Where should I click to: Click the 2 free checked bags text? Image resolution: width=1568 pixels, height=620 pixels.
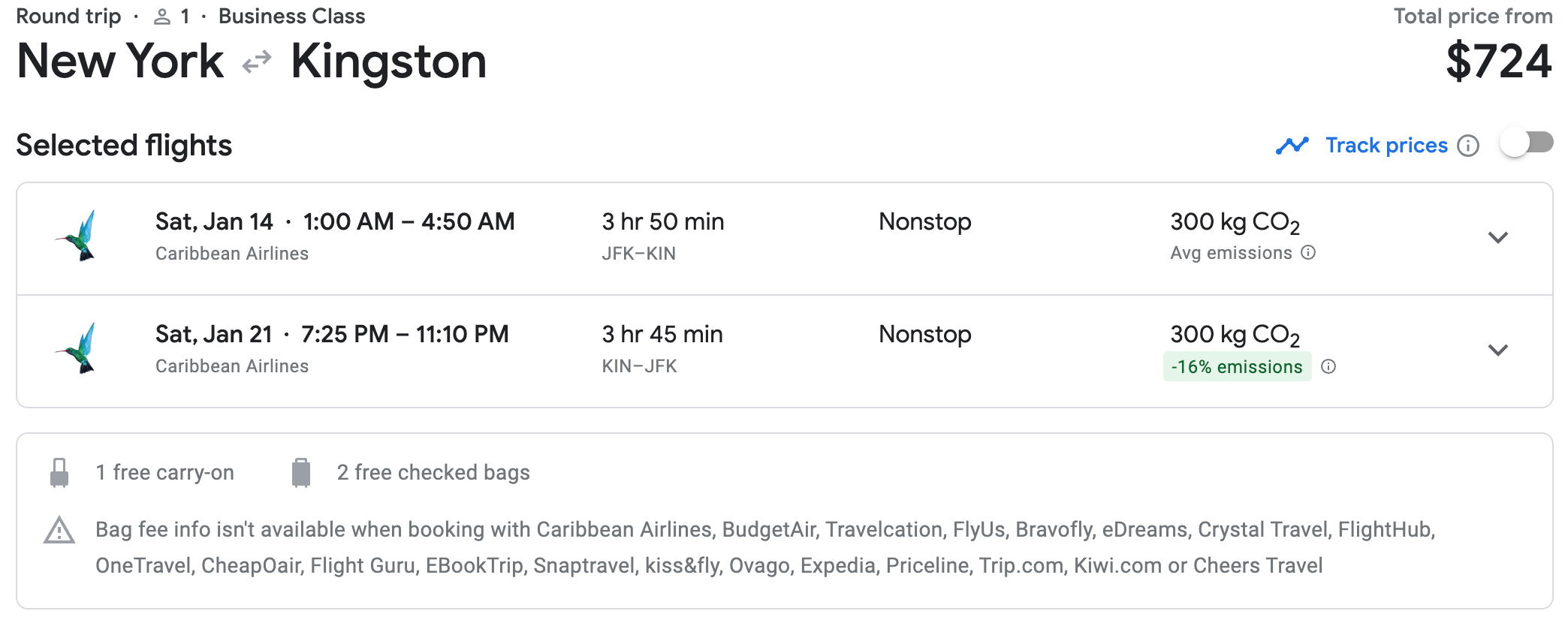tap(433, 473)
